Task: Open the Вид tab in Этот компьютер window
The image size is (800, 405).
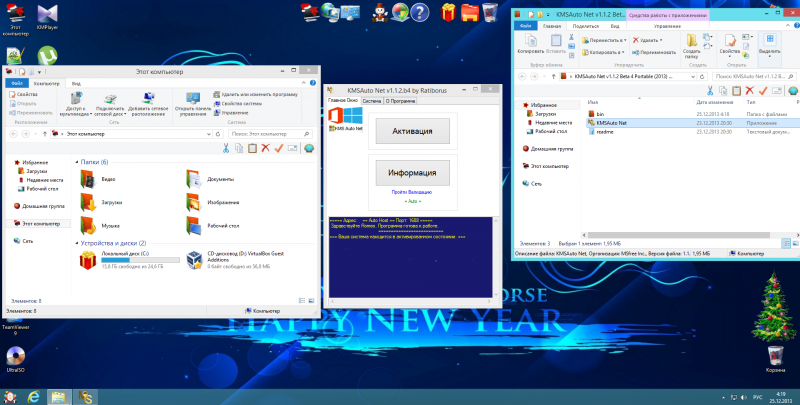Action: [x=76, y=84]
